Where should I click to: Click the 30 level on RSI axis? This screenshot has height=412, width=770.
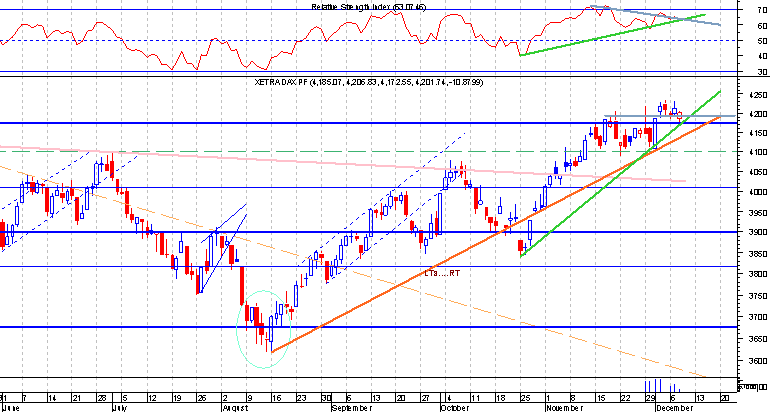point(763,72)
